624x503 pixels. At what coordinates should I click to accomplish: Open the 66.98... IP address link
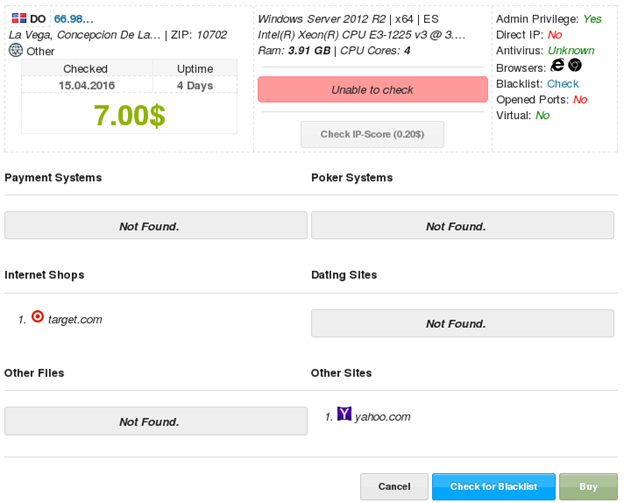[x=73, y=19]
